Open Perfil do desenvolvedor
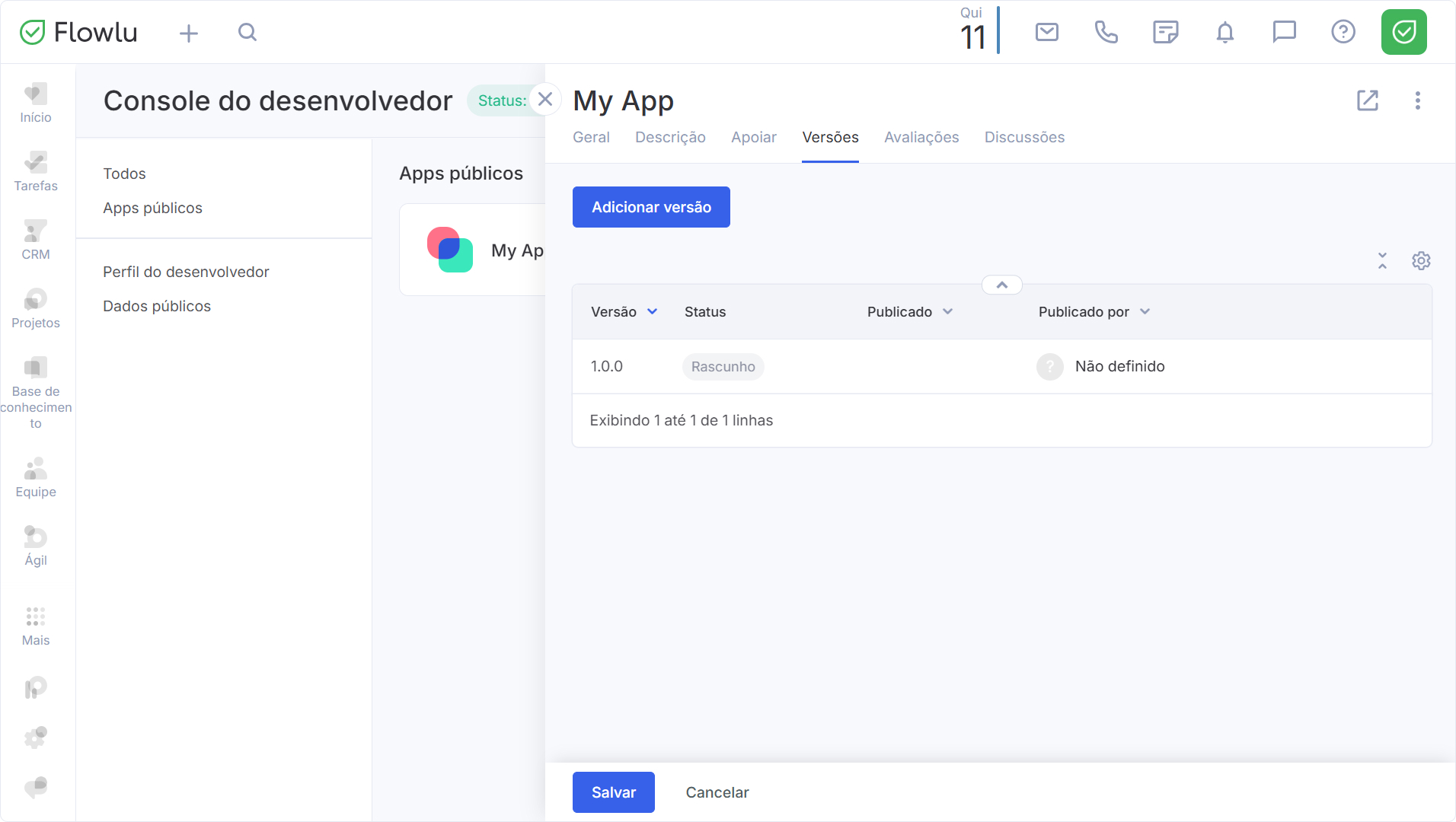Viewport: 1456px width, 822px height. tap(186, 272)
